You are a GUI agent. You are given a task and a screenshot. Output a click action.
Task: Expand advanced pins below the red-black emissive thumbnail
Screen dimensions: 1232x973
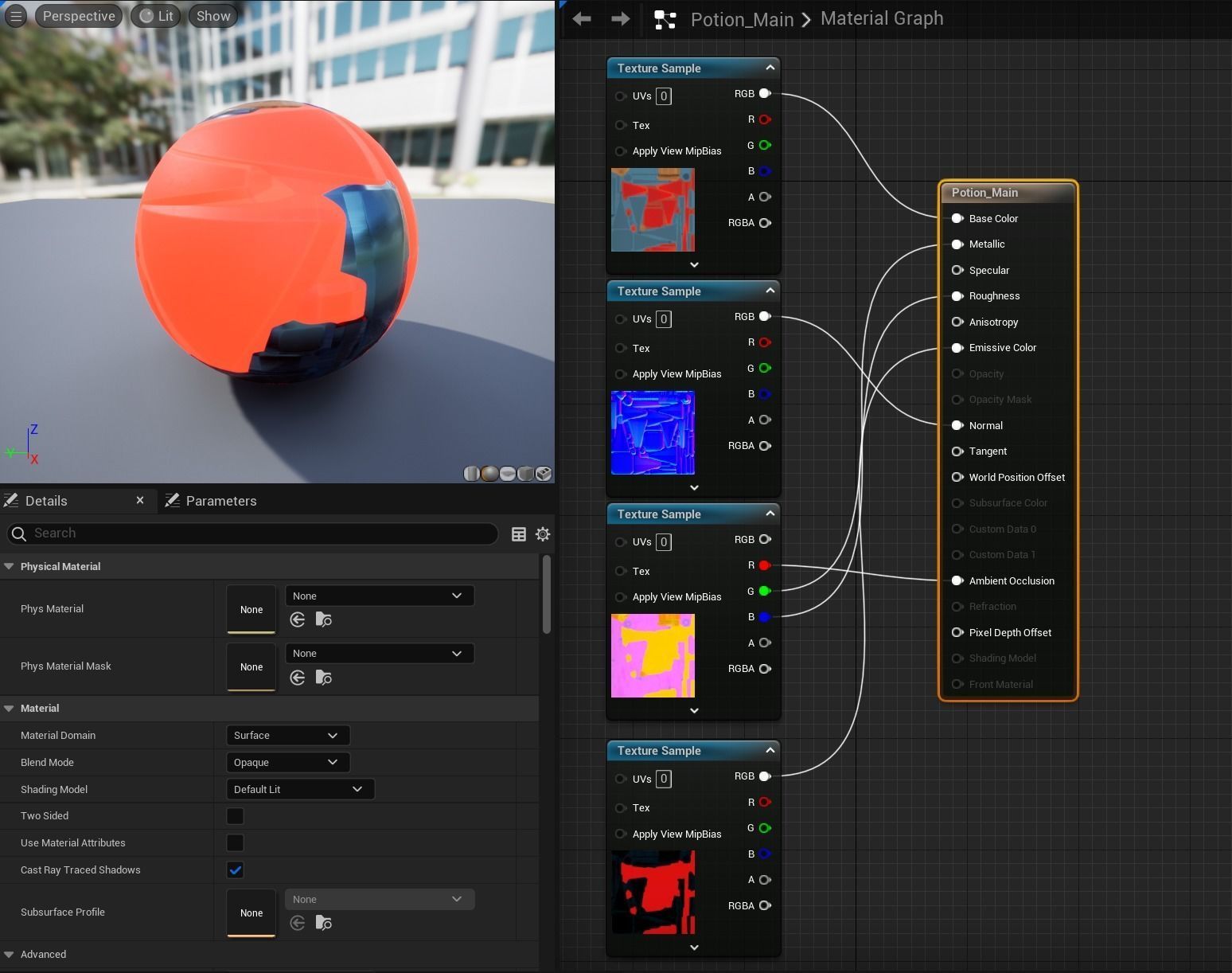point(694,948)
